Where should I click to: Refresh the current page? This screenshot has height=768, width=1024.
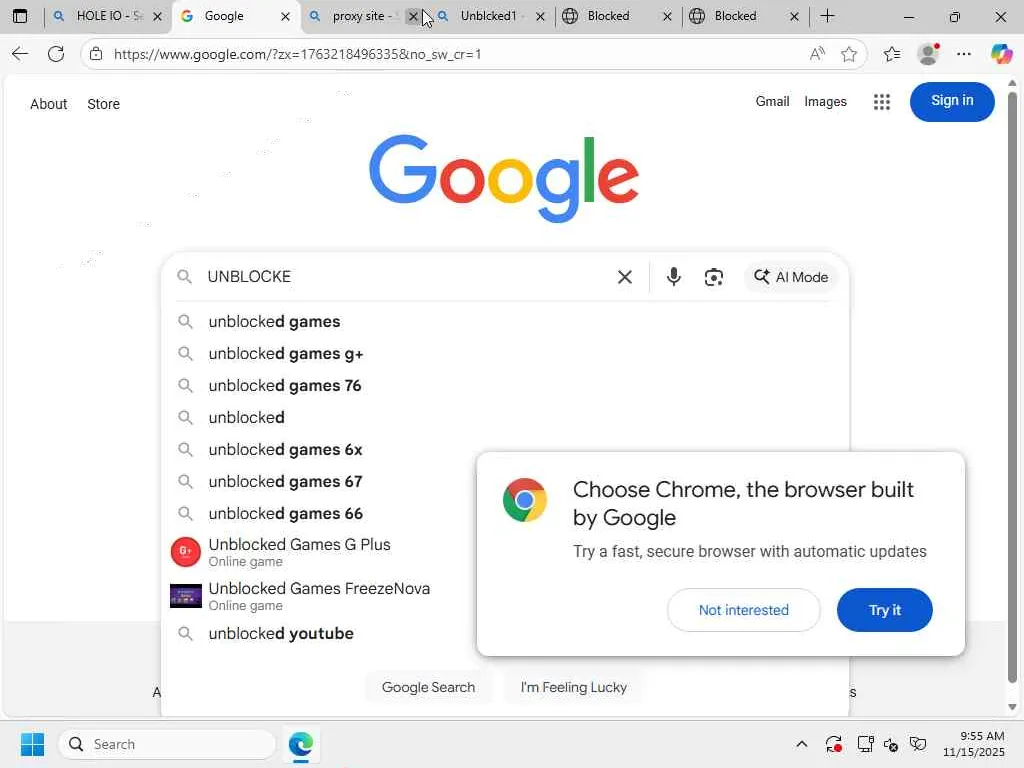[56, 54]
